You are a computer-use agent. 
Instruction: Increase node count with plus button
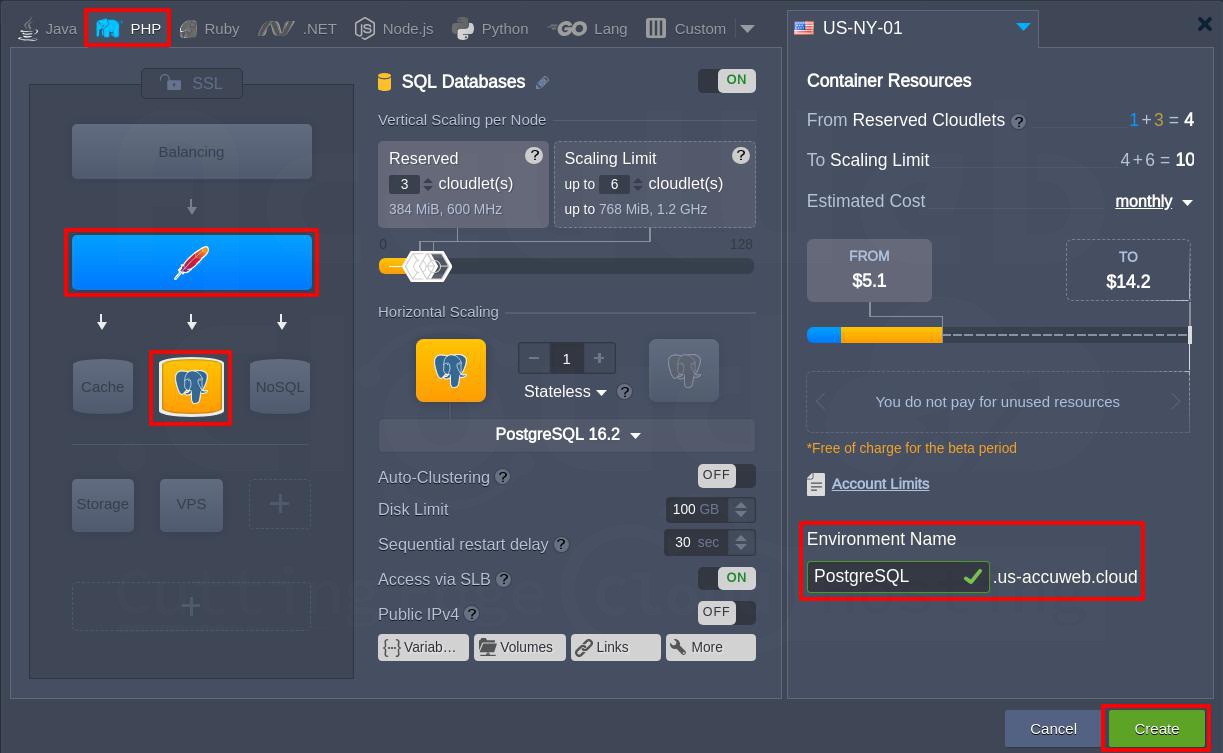point(599,358)
